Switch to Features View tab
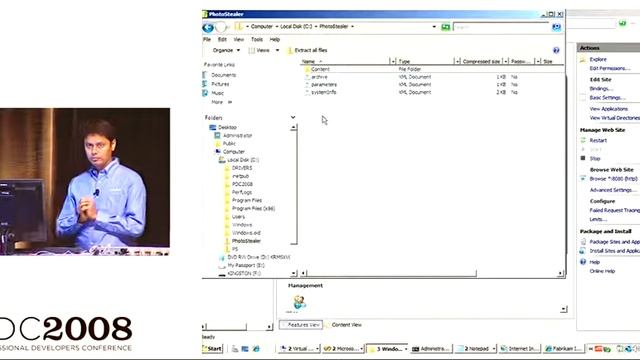Screen dimensions: 640x360 pos(301,325)
